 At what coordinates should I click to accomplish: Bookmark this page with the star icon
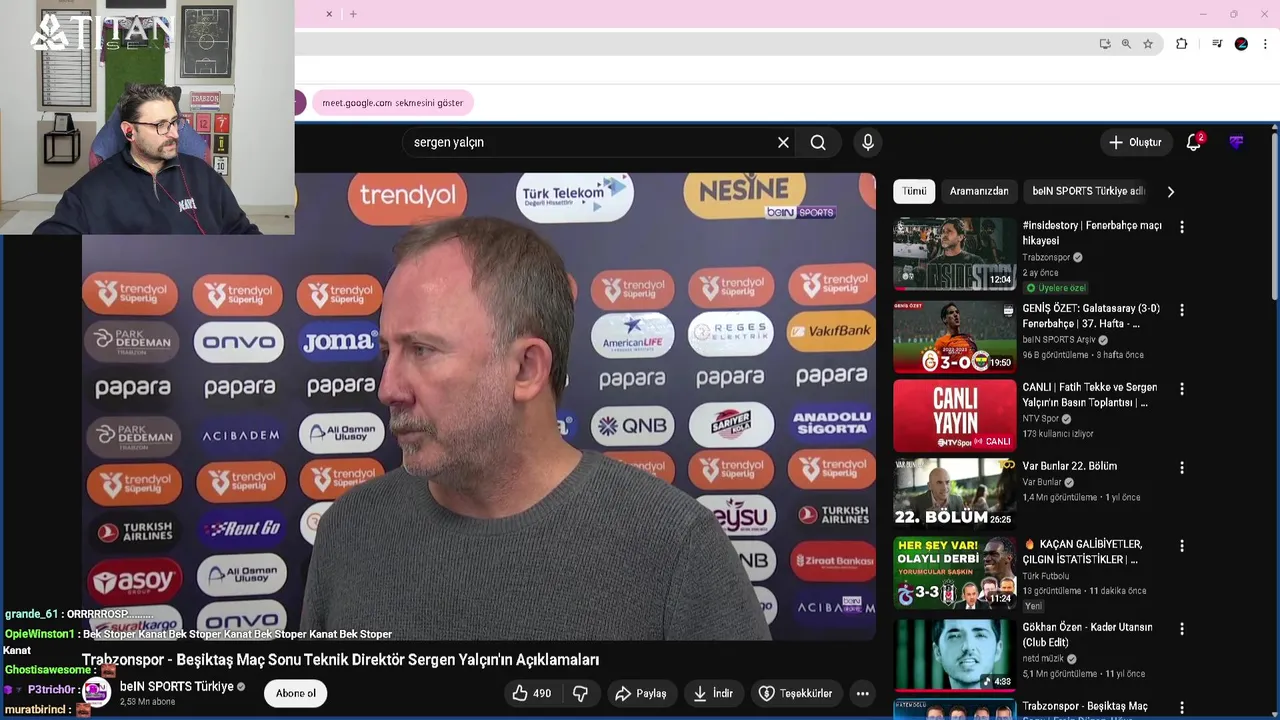(x=1148, y=44)
